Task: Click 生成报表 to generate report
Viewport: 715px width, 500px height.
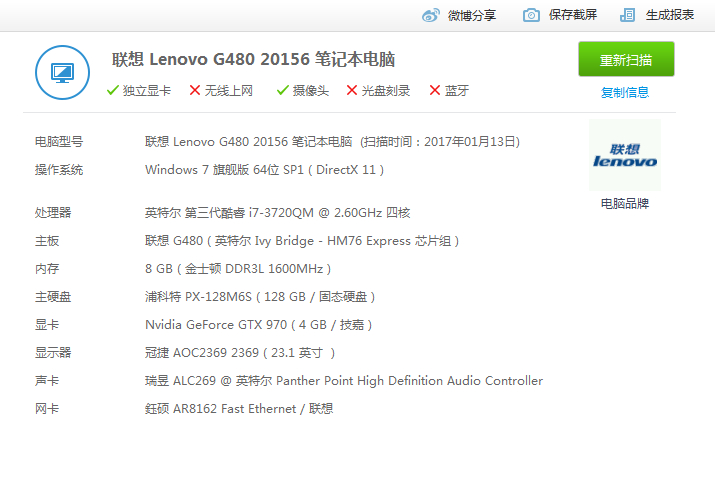Action: (x=670, y=15)
